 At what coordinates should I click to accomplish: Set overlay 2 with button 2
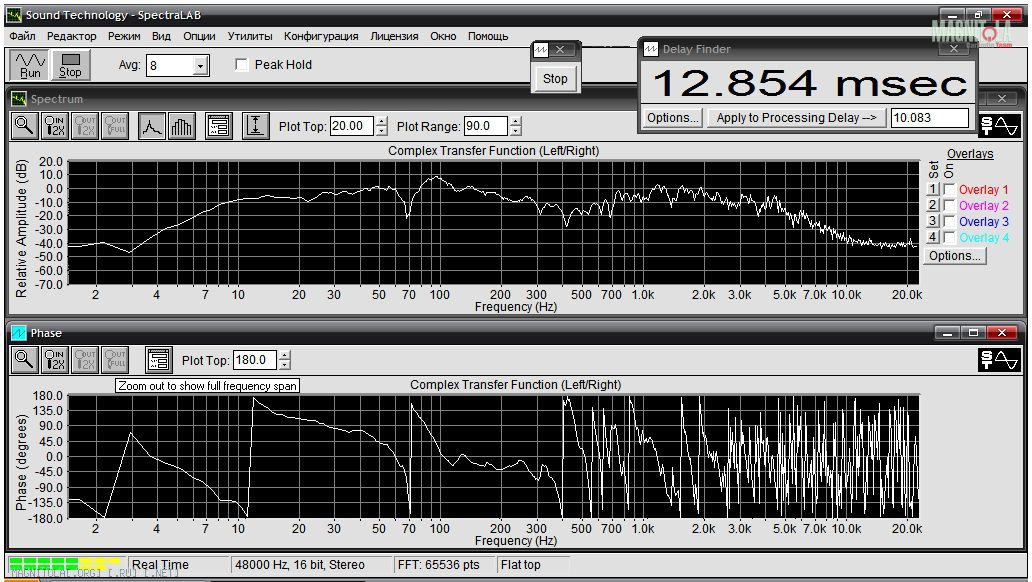click(x=932, y=205)
